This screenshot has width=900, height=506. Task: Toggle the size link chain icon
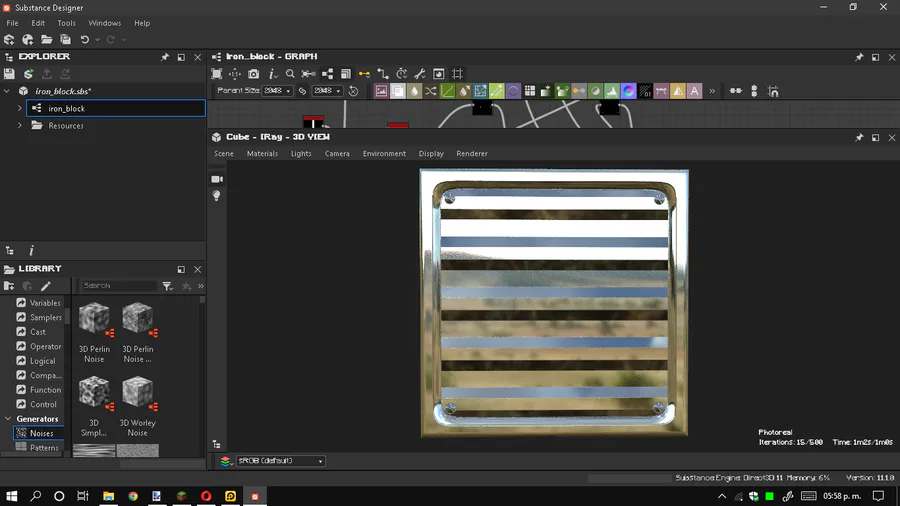pyautogui.click(x=303, y=91)
